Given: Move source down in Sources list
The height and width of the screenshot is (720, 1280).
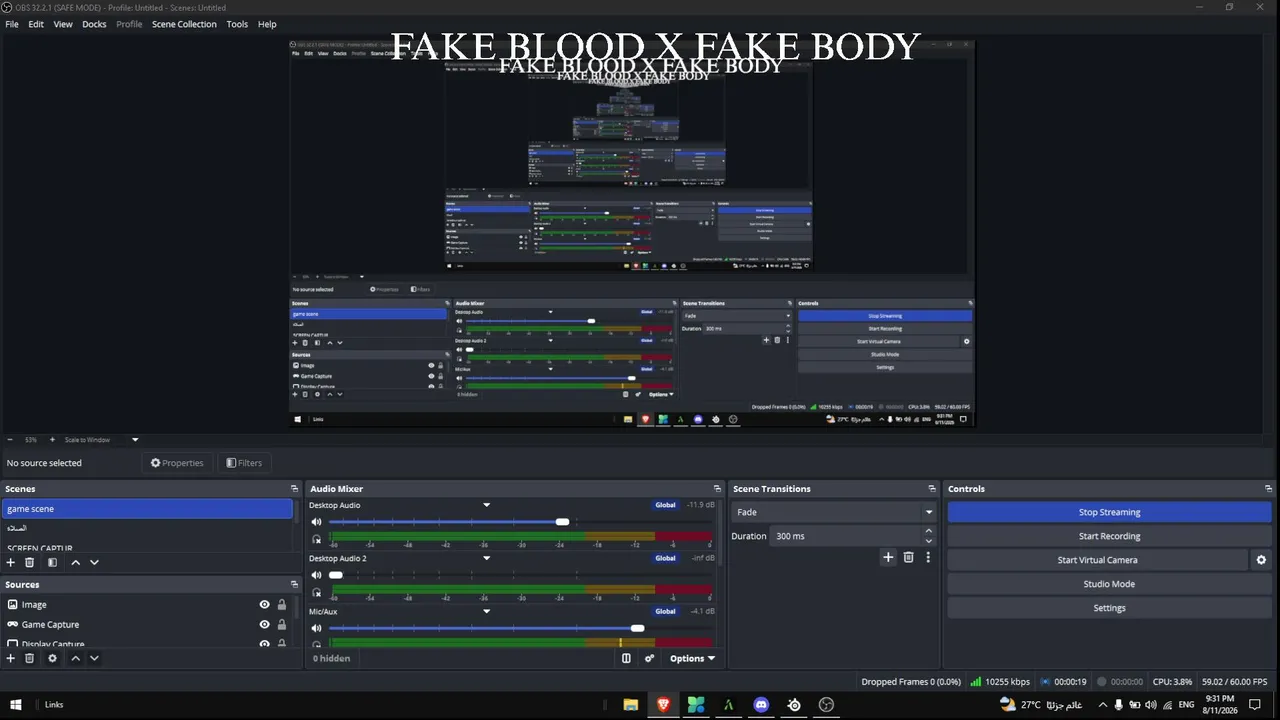Looking at the screenshot, I should [94, 658].
